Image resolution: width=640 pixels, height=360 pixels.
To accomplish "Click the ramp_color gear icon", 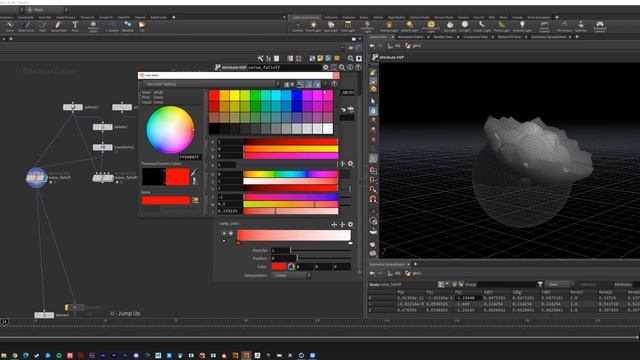I will [x=350, y=224].
